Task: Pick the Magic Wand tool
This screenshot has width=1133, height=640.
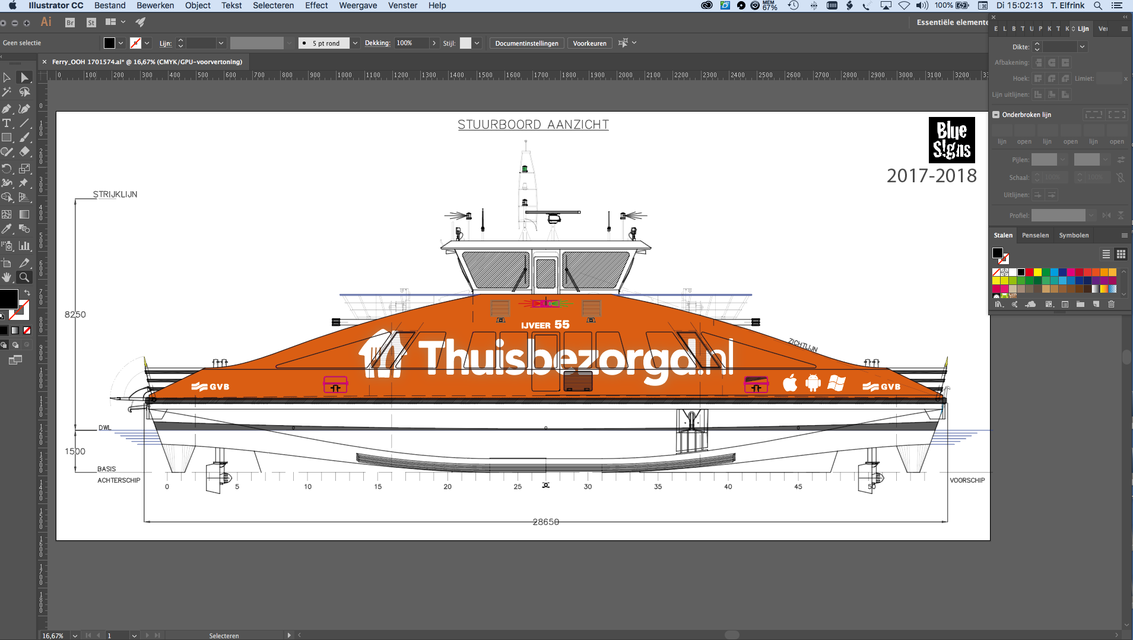Action: pos(7,92)
